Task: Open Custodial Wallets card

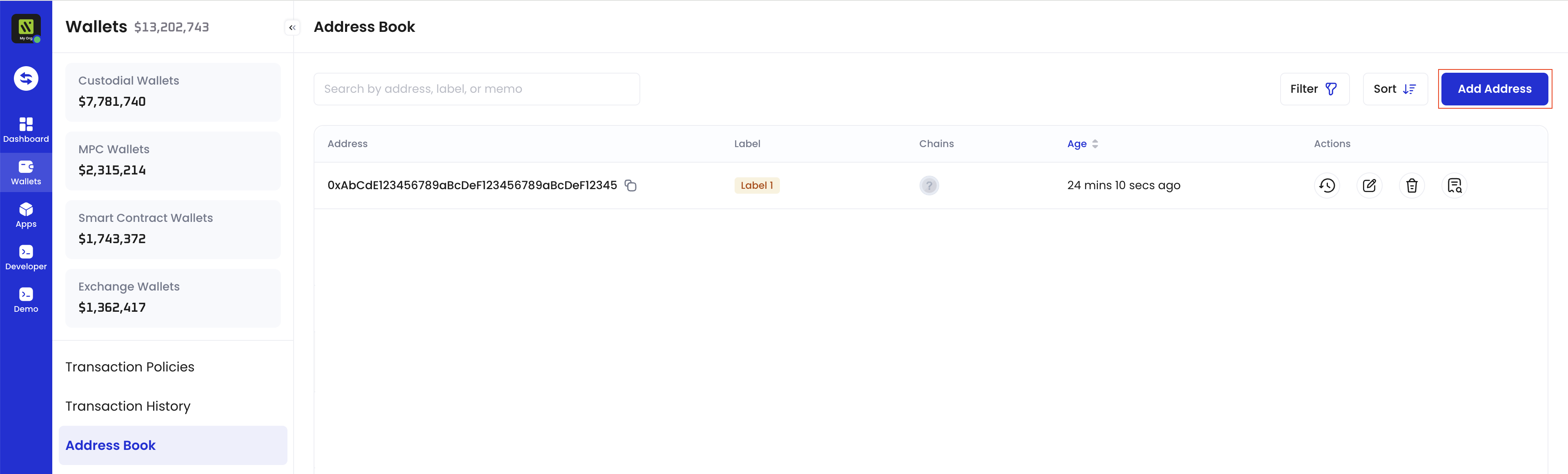Action: [x=173, y=92]
